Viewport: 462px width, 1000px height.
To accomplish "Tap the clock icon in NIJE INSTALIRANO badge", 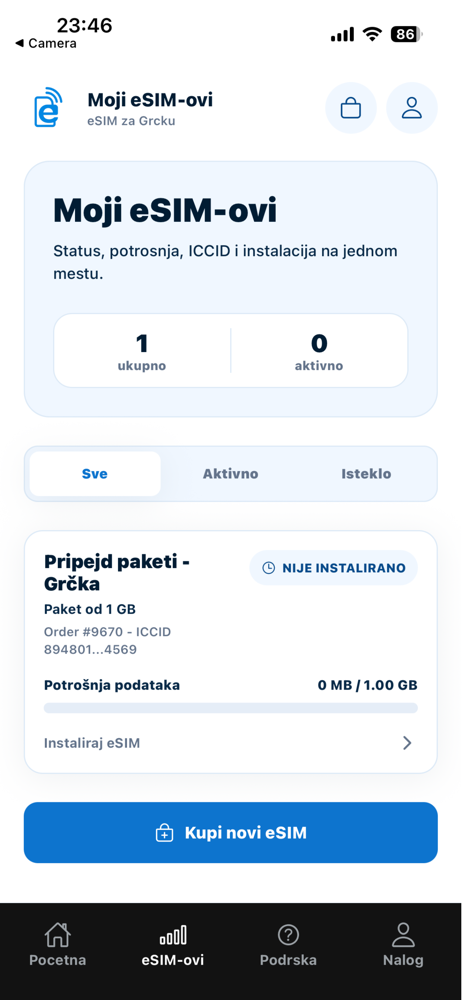I will coord(269,568).
